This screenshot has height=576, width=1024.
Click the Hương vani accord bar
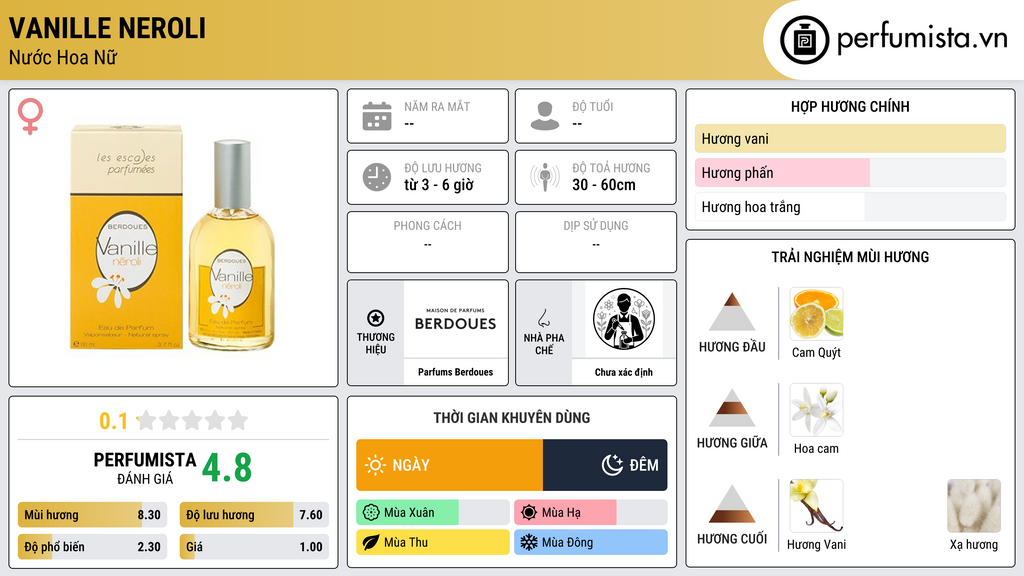click(x=850, y=138)
